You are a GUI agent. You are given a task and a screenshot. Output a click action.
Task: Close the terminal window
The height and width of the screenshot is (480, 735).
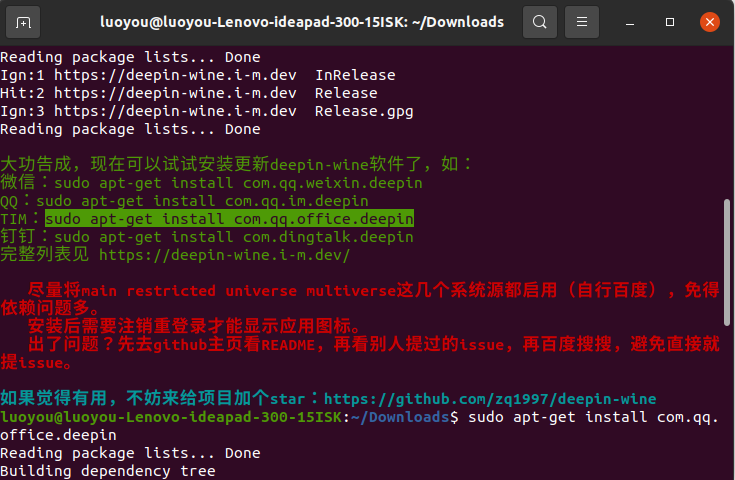[x=710, y=22]
